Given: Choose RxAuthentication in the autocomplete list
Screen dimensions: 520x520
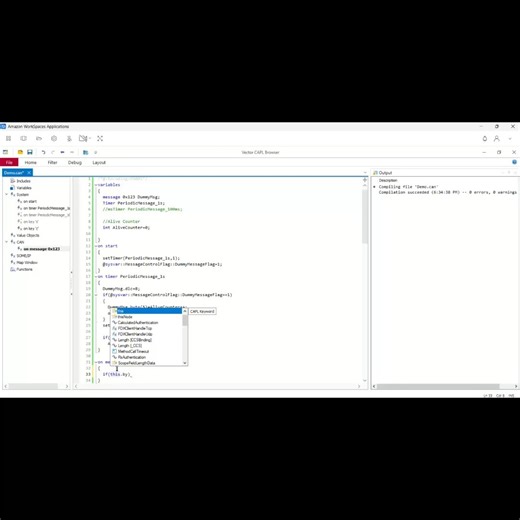Looking at the screenshot, I should point(147,357).
